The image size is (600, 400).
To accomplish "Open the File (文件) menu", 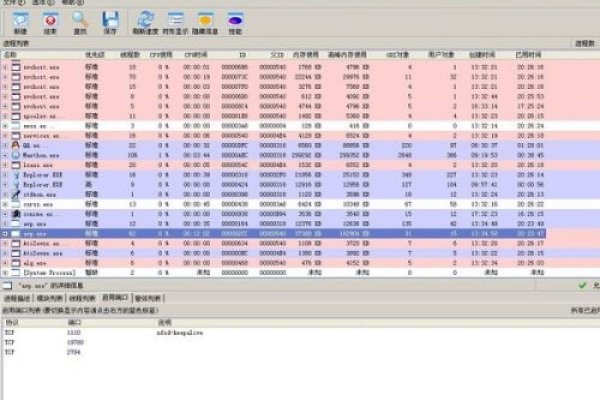I will (x=10, y=3).
